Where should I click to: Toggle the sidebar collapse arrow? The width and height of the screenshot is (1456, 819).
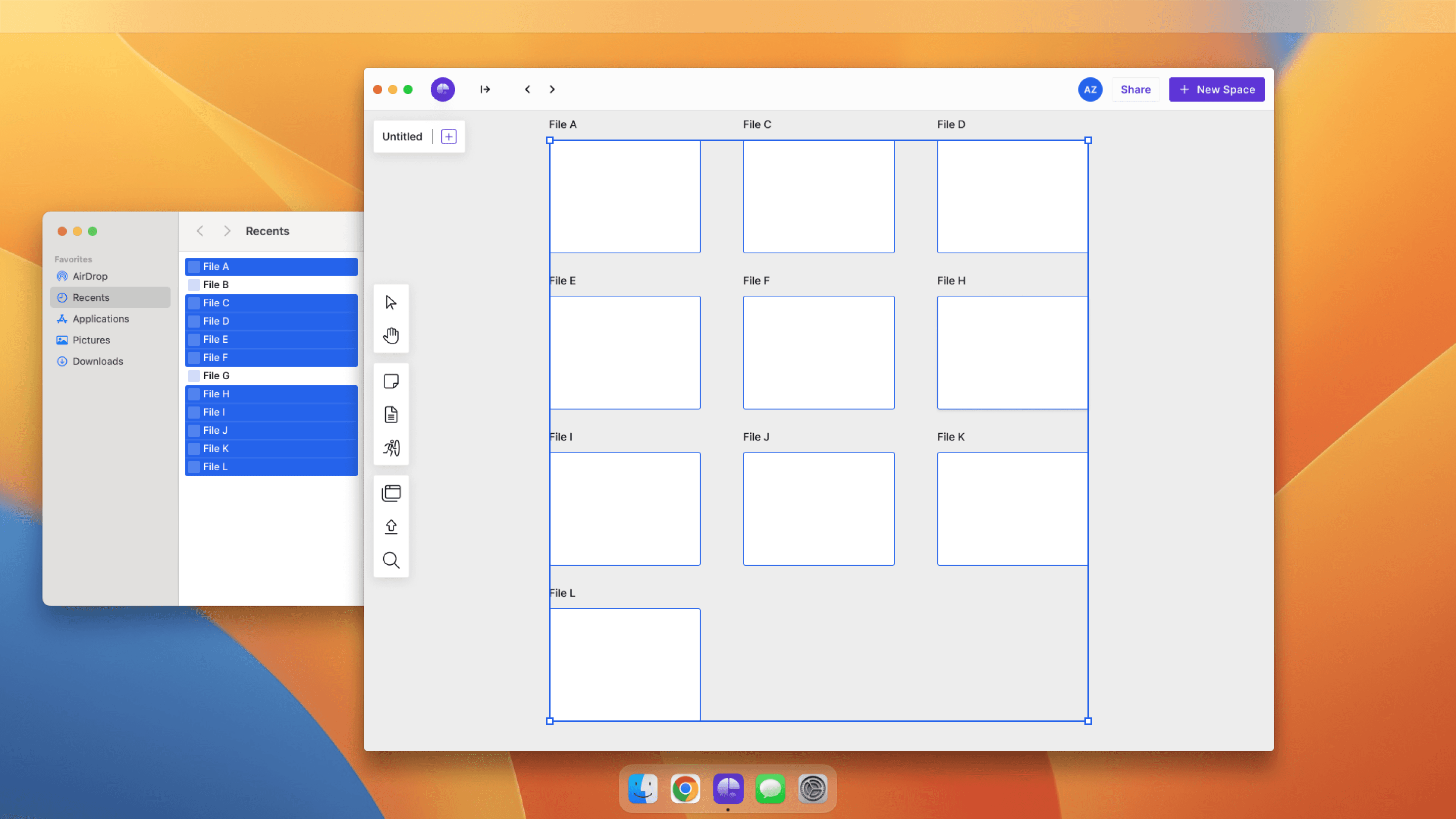(x=485, y=89)
